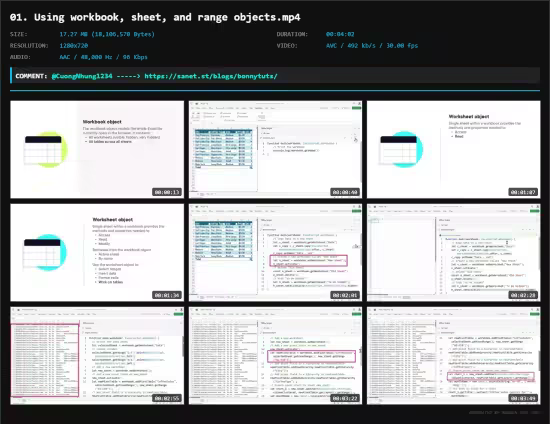550x424 pixels.
Task: Click the cyan spreadsheet icon at 00:01:07
Action: [401, 150]
